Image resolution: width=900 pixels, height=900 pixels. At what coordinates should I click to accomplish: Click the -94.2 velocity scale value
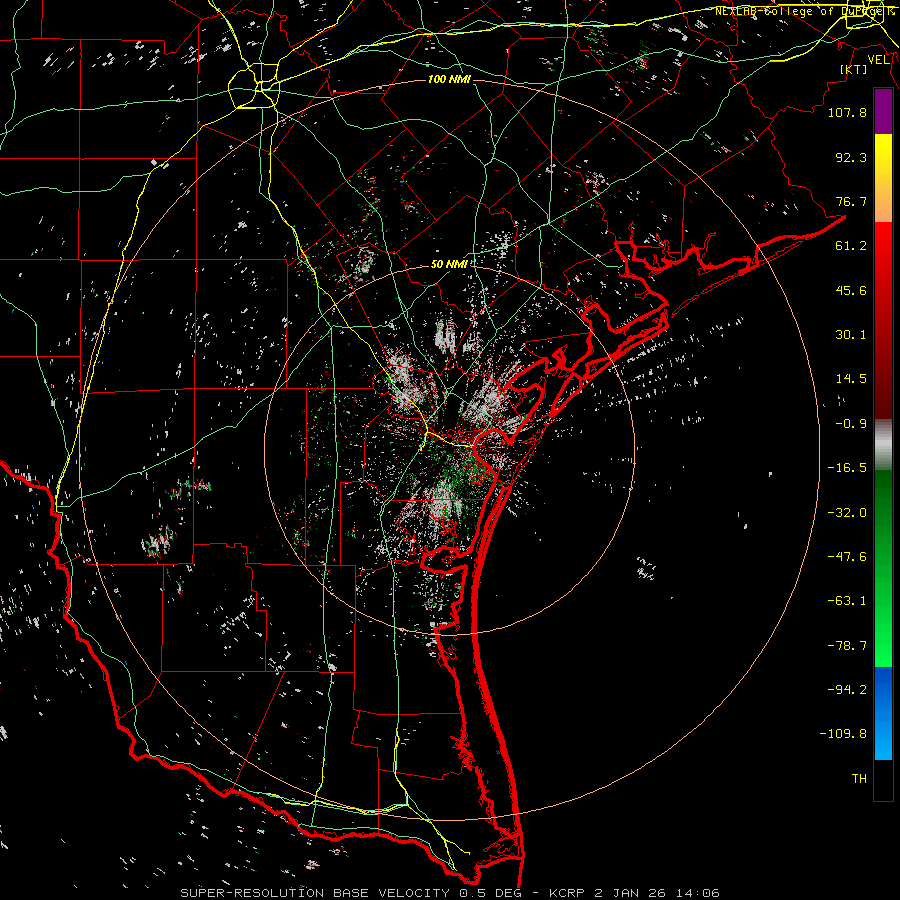(847, 690)
